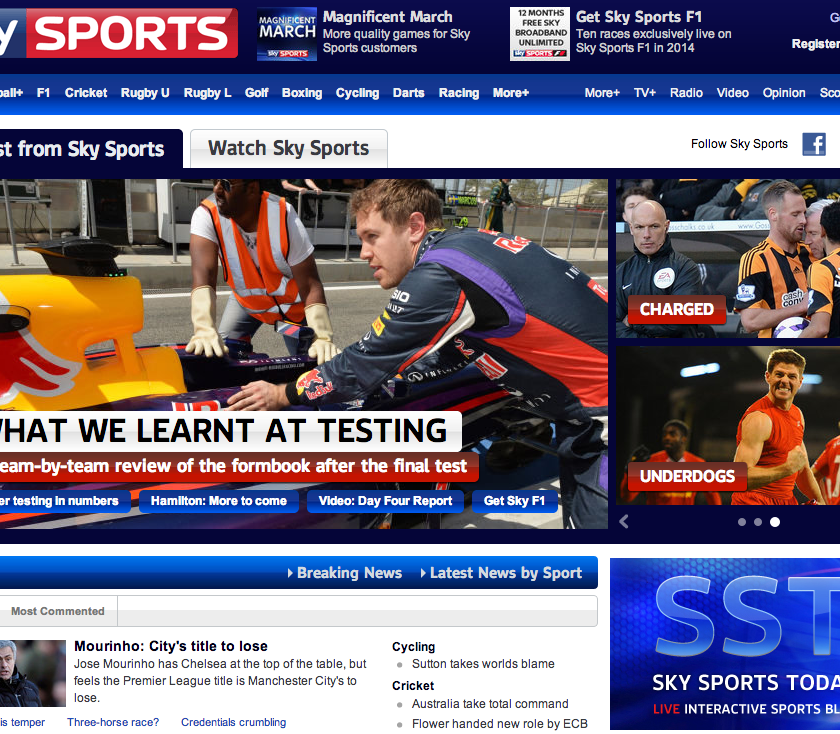Open the Cricket section

[86, 93]
